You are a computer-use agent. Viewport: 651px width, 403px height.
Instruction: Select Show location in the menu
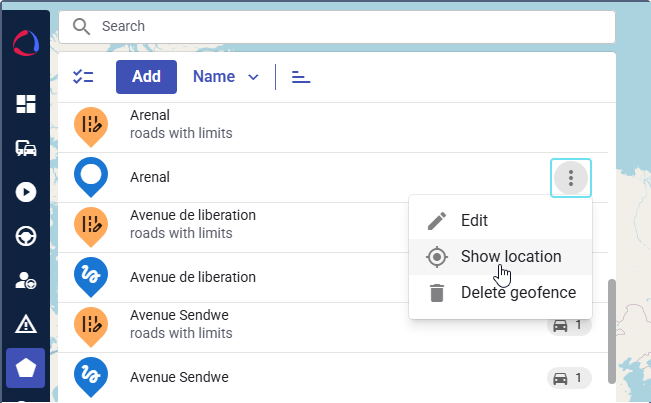(x=510, y=257)
